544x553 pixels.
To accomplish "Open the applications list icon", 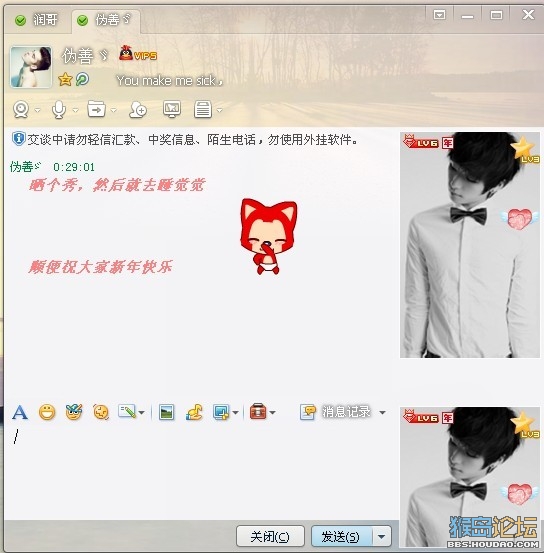I will [x=203, y=109].
